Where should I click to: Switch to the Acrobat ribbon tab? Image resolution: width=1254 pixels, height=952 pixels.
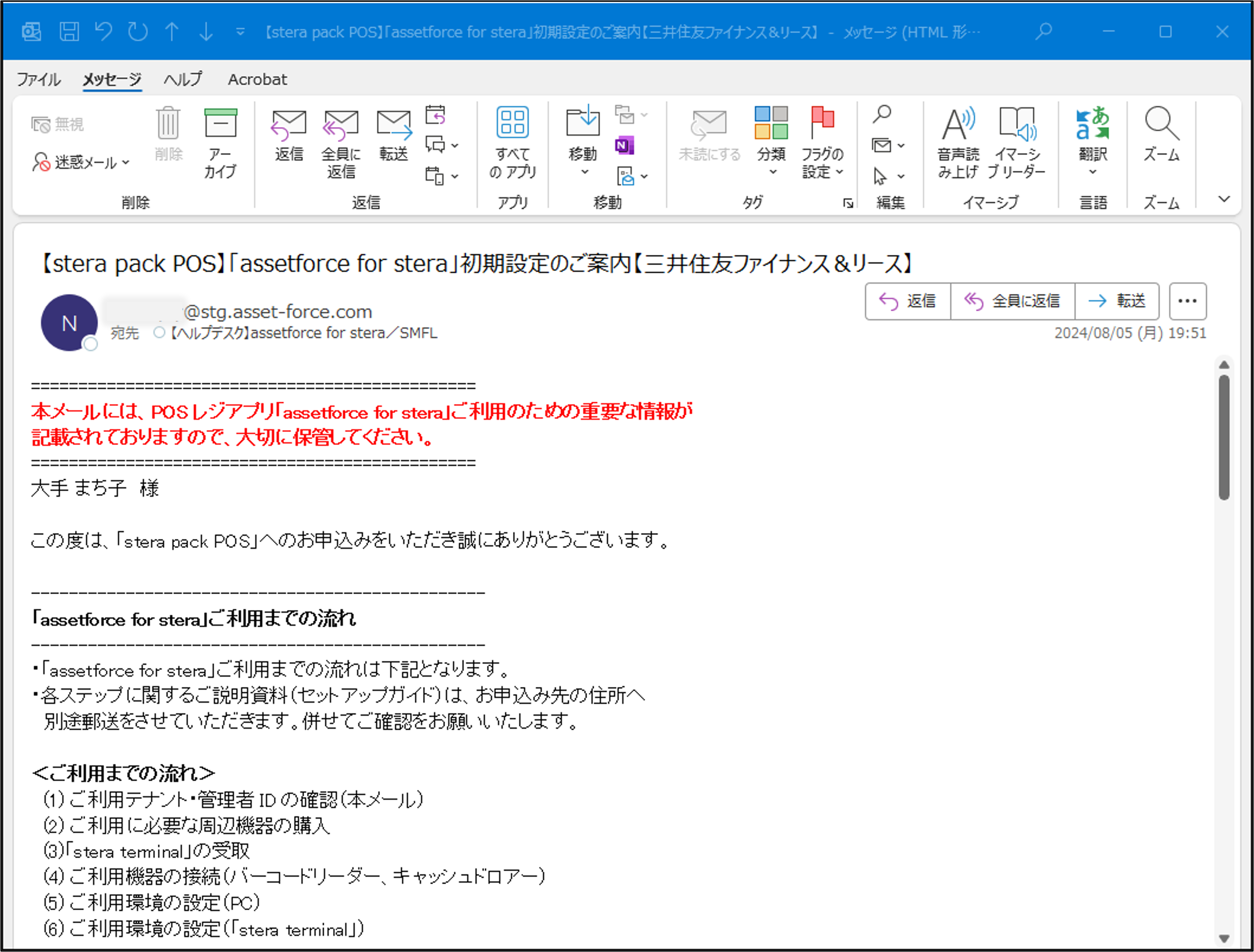click(x=257, y=79)
